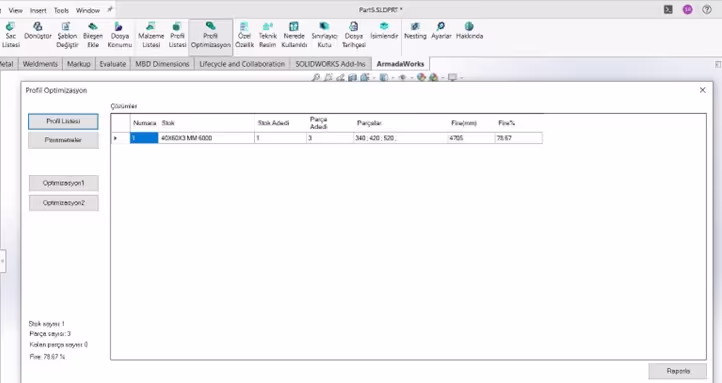The image size is (722, 383).
Task: Click the Fire(mm) cell 4705
Action: coord(471,138)
